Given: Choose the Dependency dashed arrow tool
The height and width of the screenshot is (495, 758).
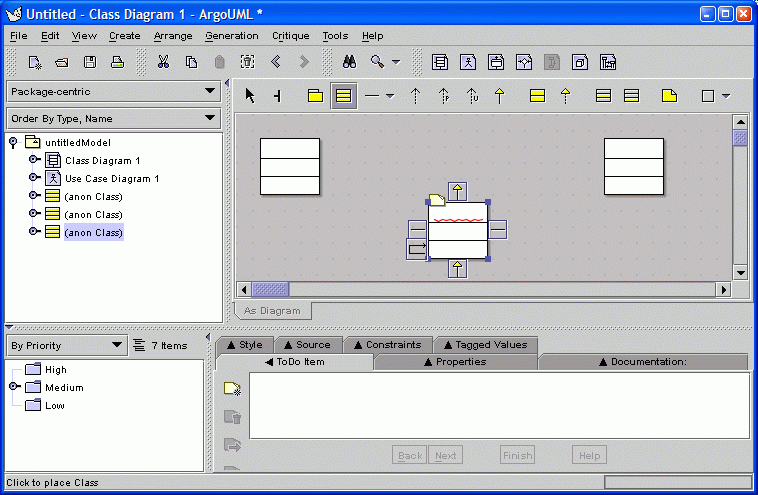Looking at the screenshot, I should point(415,96).
